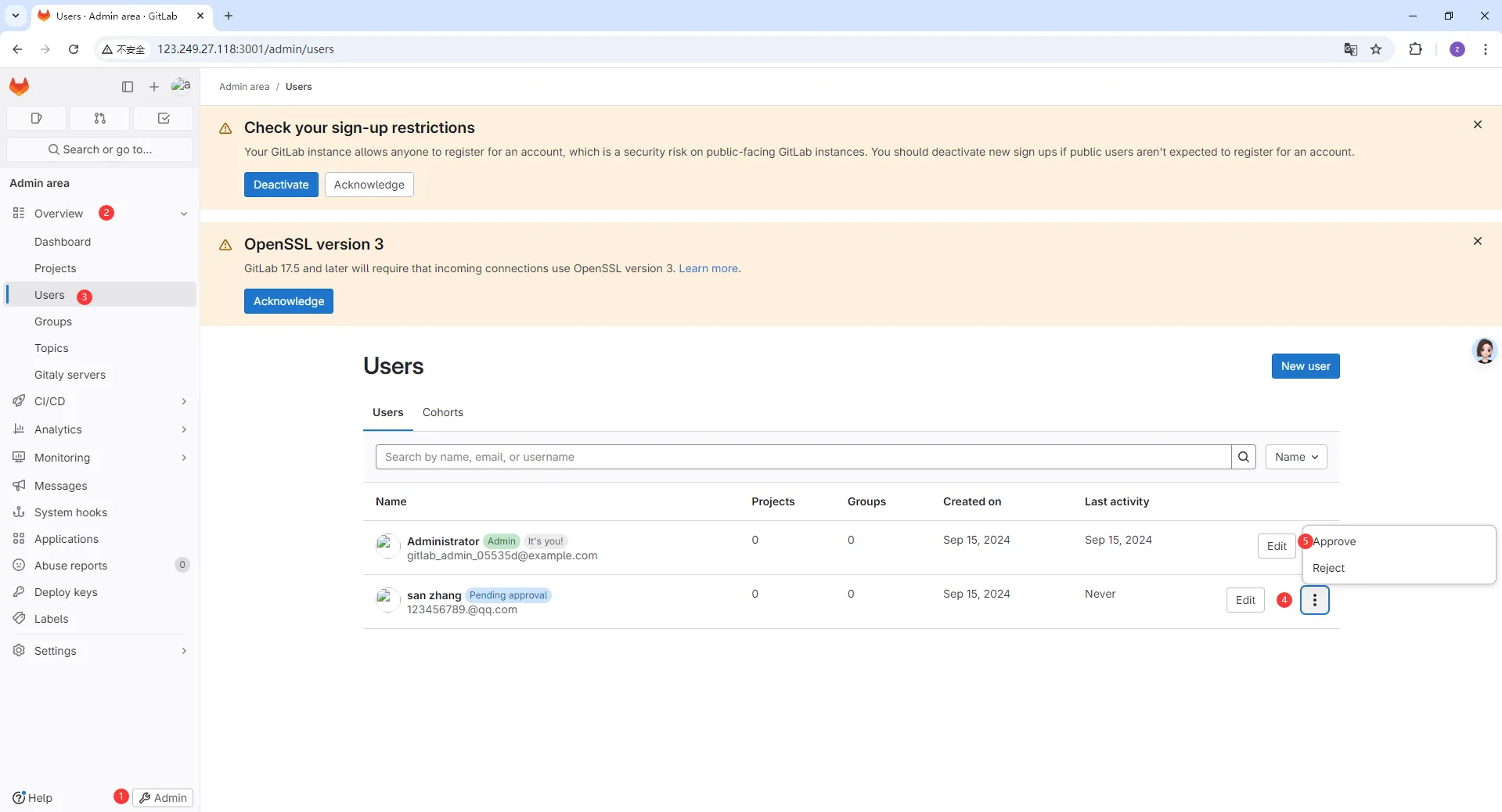Toggle the sidebar collapse icon
The image size is (1502, 812).
128,87
